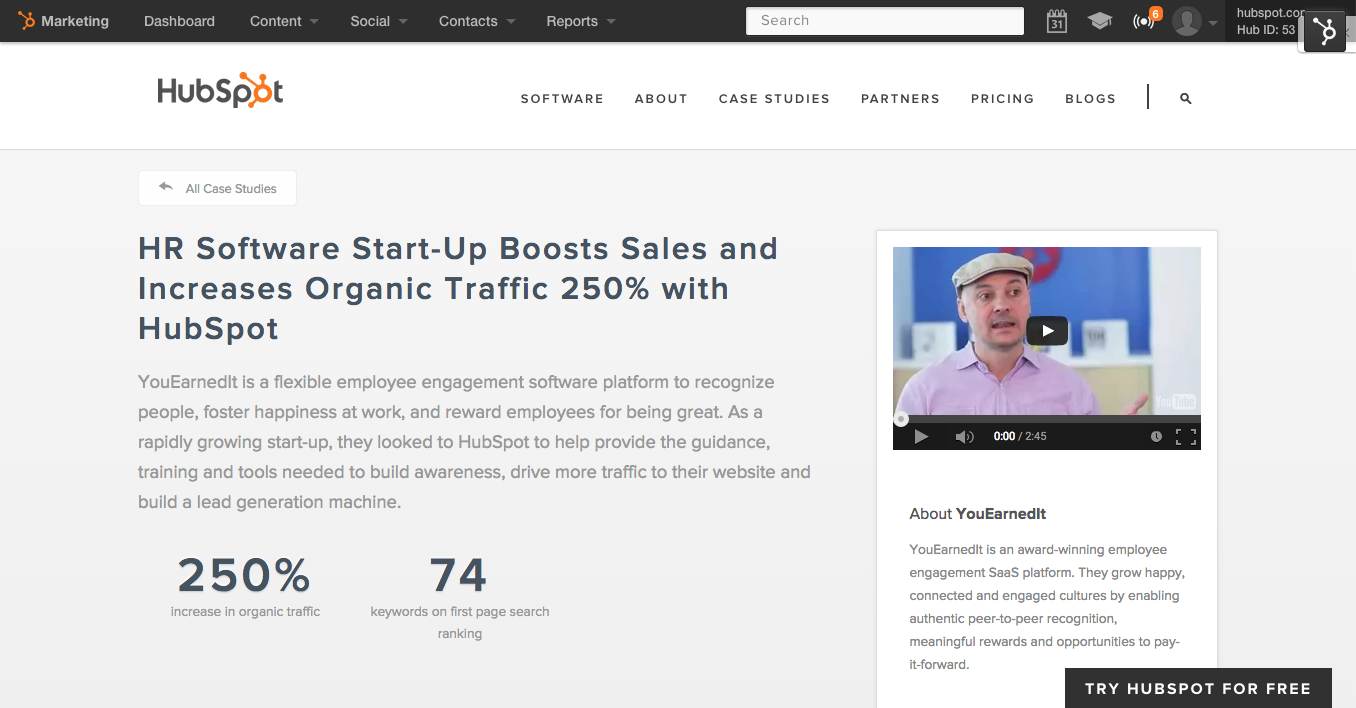1356x708 pixels.
Task: Expand the Social dropdown menu
Action: (x=378, y=21)
